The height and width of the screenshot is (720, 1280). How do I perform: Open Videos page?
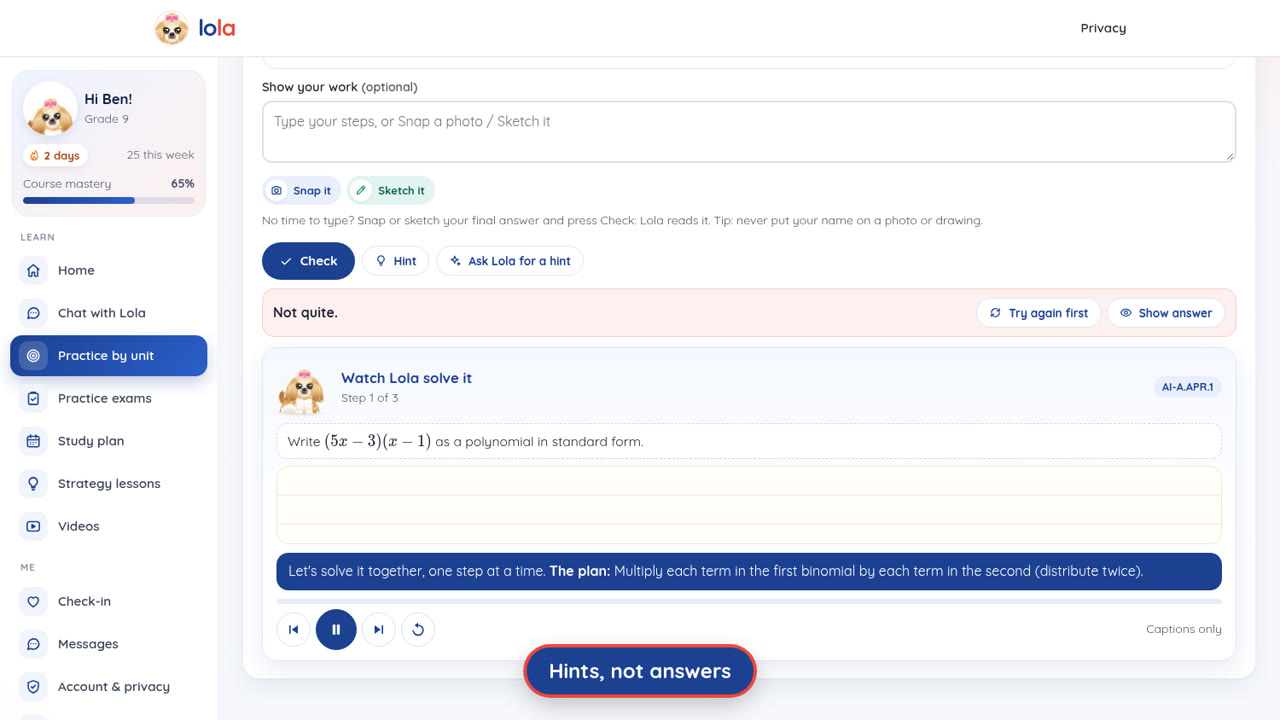click(x=109, y=526)
